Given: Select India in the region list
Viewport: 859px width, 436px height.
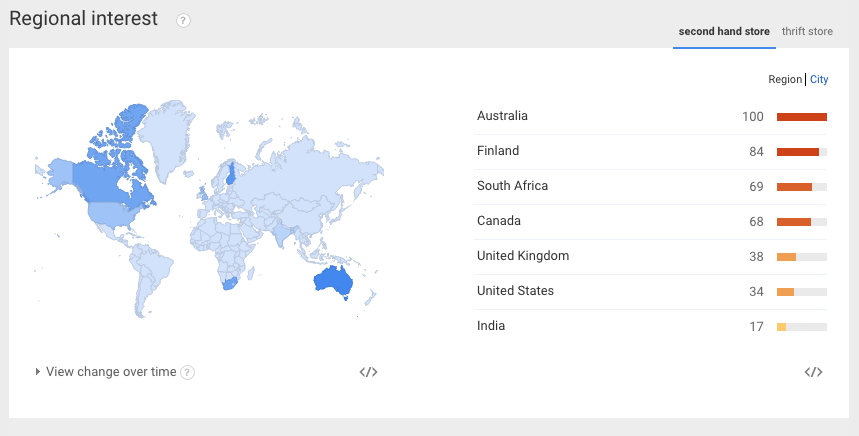Looking at the screenshot, I should (x=491, y=326).
